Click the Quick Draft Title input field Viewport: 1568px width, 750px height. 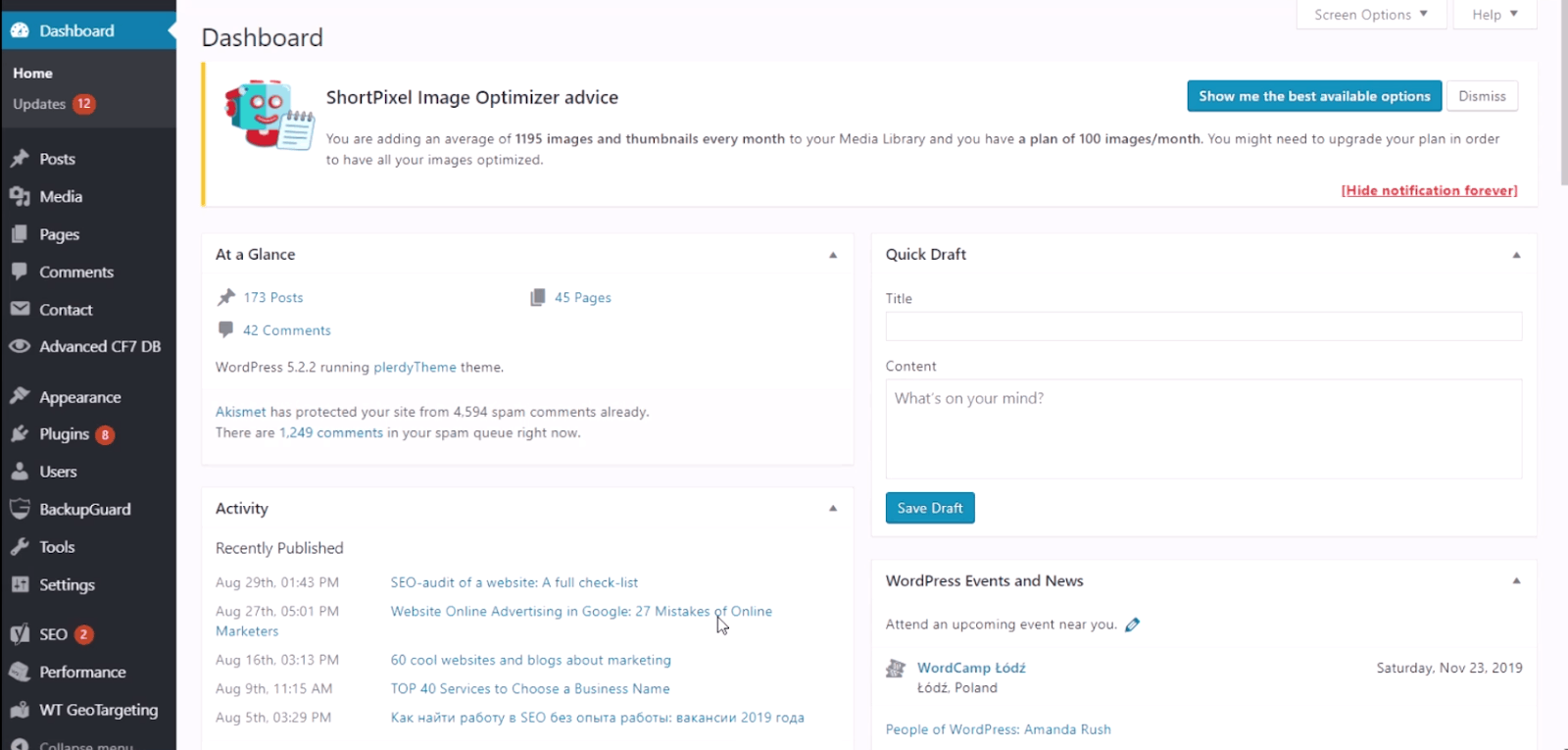tap(1203, 326)
